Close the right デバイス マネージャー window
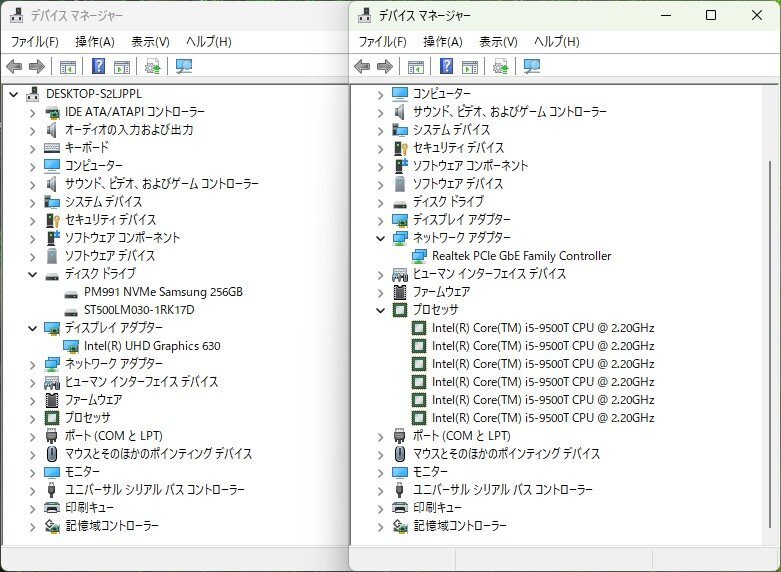 757,15
